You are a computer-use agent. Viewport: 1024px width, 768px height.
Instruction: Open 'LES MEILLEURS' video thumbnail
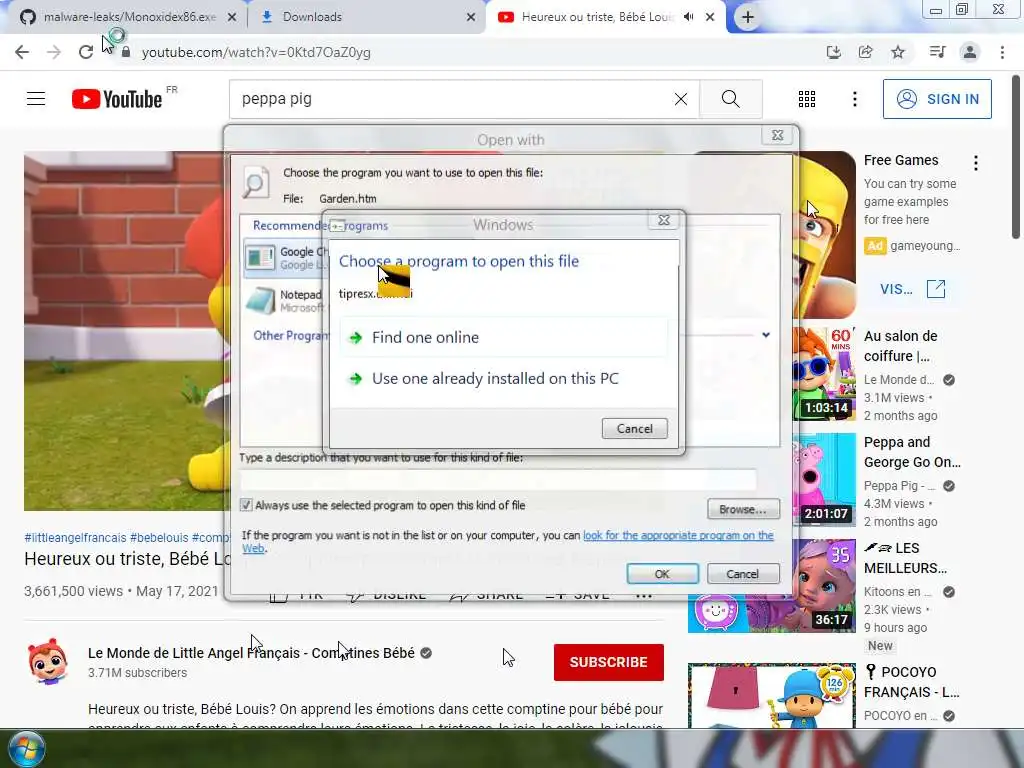pos(772,586)
